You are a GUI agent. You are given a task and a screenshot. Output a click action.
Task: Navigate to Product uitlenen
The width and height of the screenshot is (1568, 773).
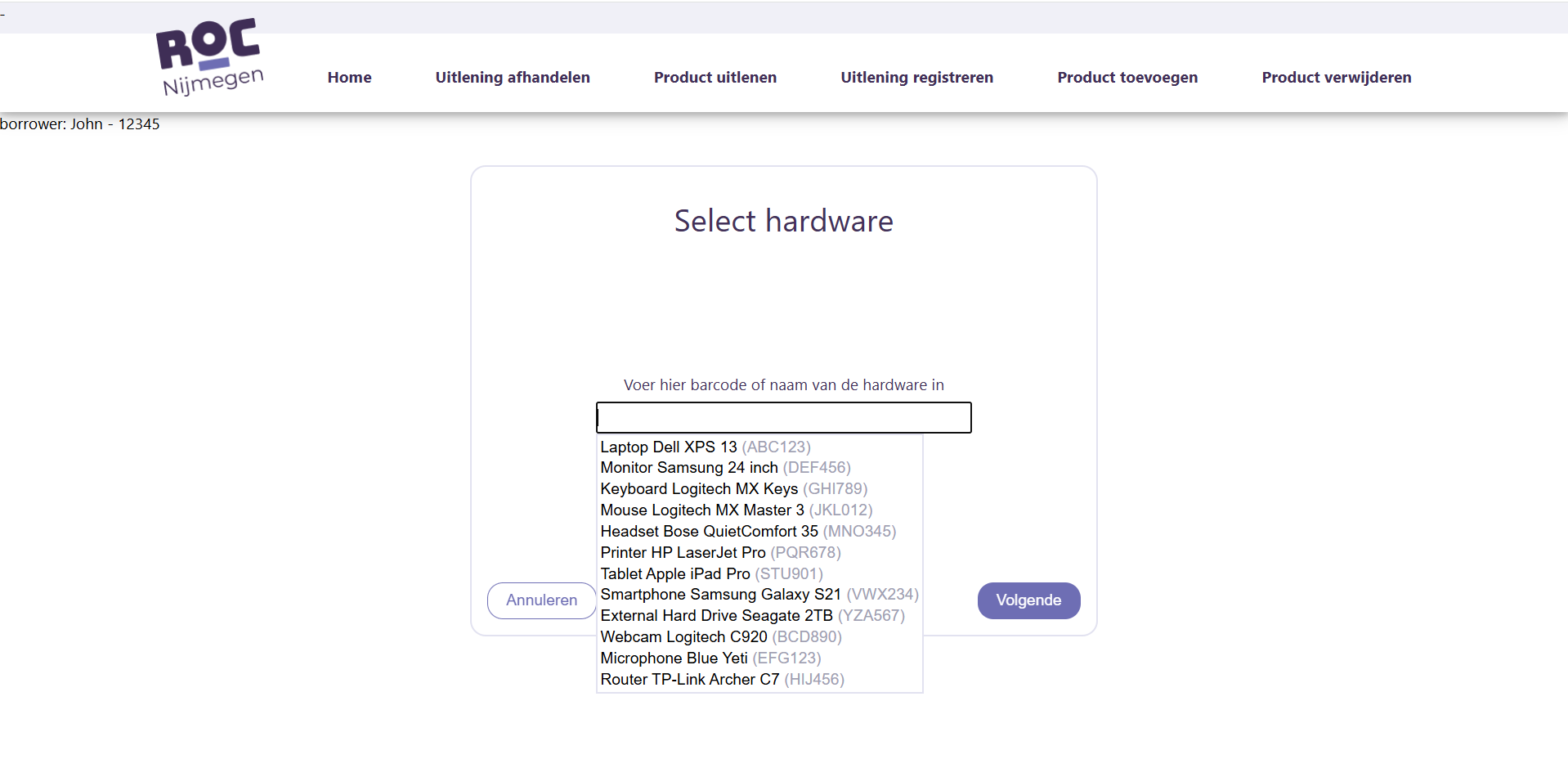tap(715, 78)
